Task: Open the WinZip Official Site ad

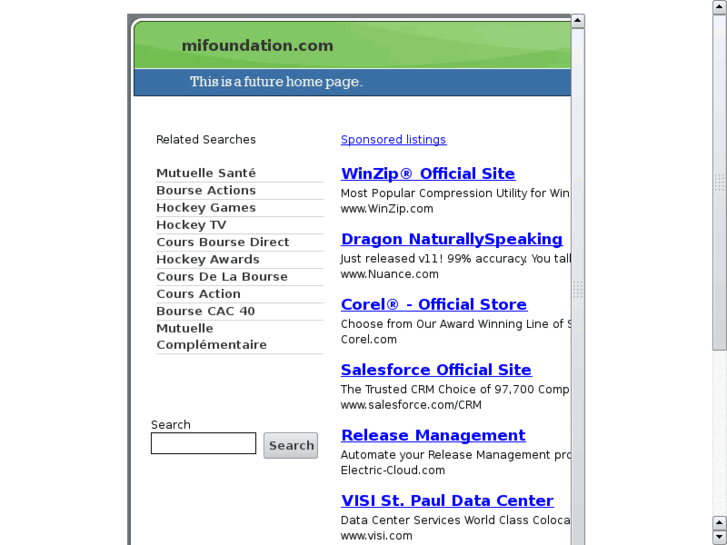Action: (427, 173)
